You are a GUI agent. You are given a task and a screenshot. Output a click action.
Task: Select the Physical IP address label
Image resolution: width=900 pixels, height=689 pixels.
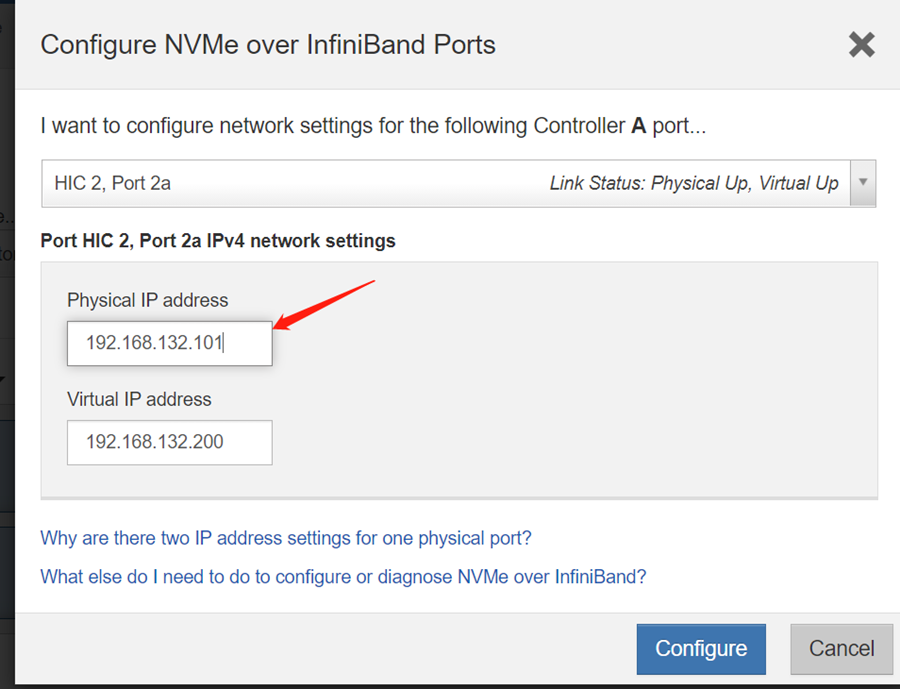pyautogui.click(x=148, y=300)
